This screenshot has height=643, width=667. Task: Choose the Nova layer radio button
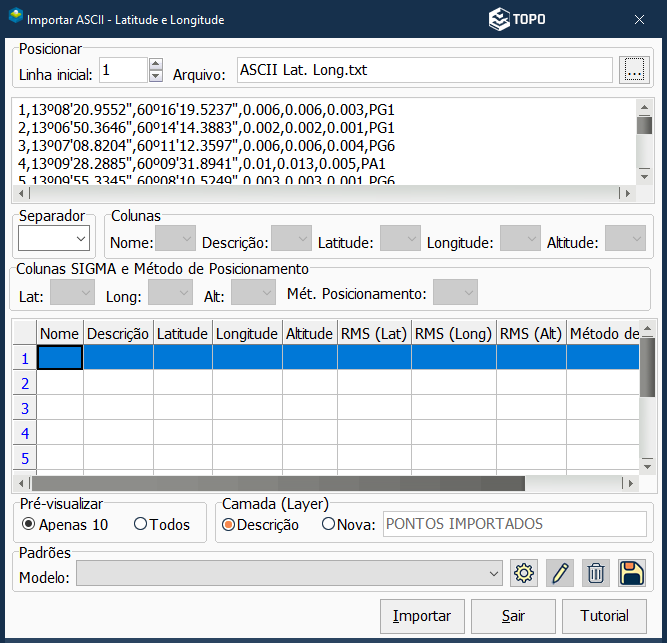click(x=328, y=524)
